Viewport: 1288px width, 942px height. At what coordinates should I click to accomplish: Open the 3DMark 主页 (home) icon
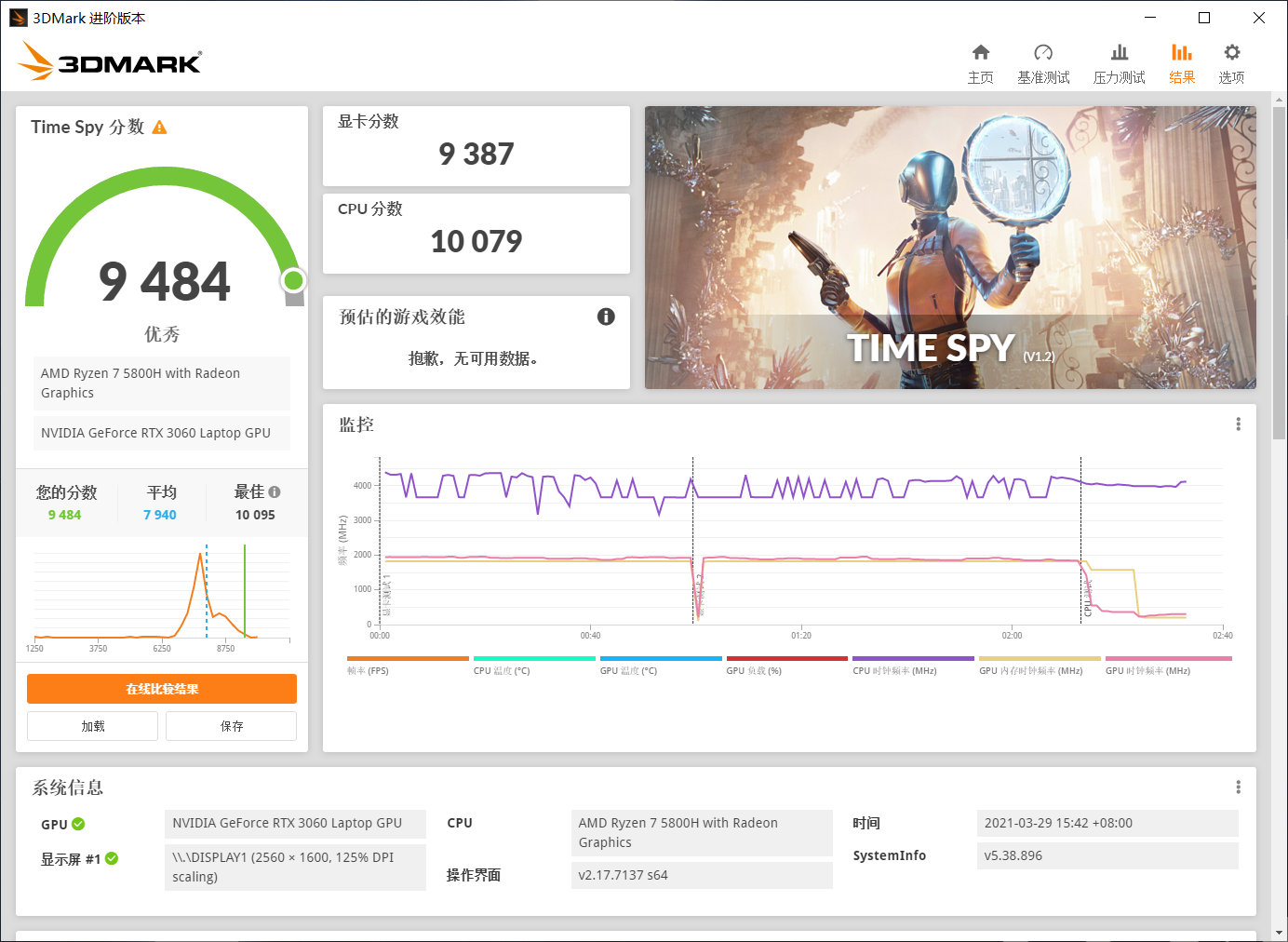pos(981,54)
